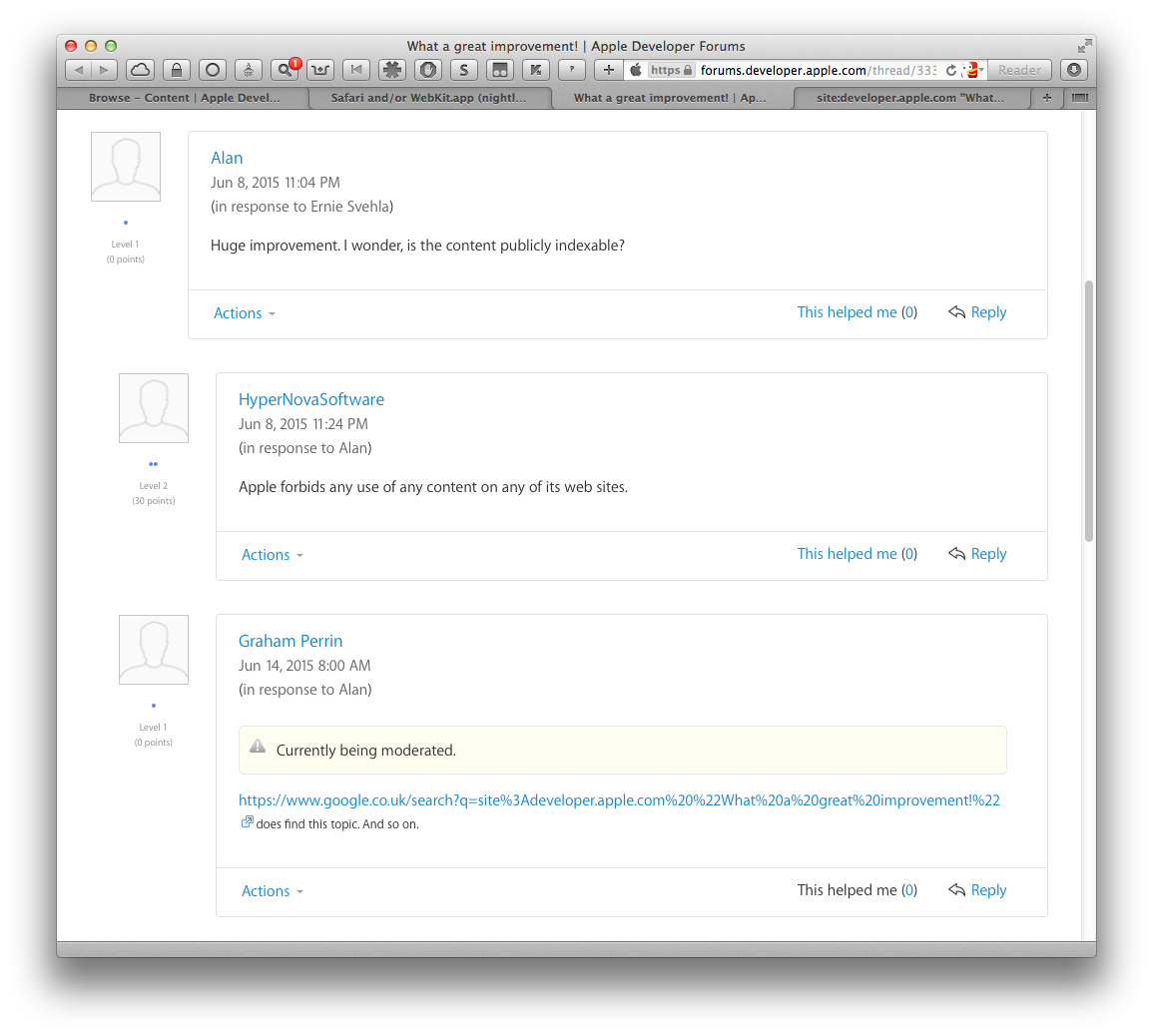Click the bookmarks reading toolbar icon
The height and width of the screenshot is (1036, 1153).
[500, 70]
